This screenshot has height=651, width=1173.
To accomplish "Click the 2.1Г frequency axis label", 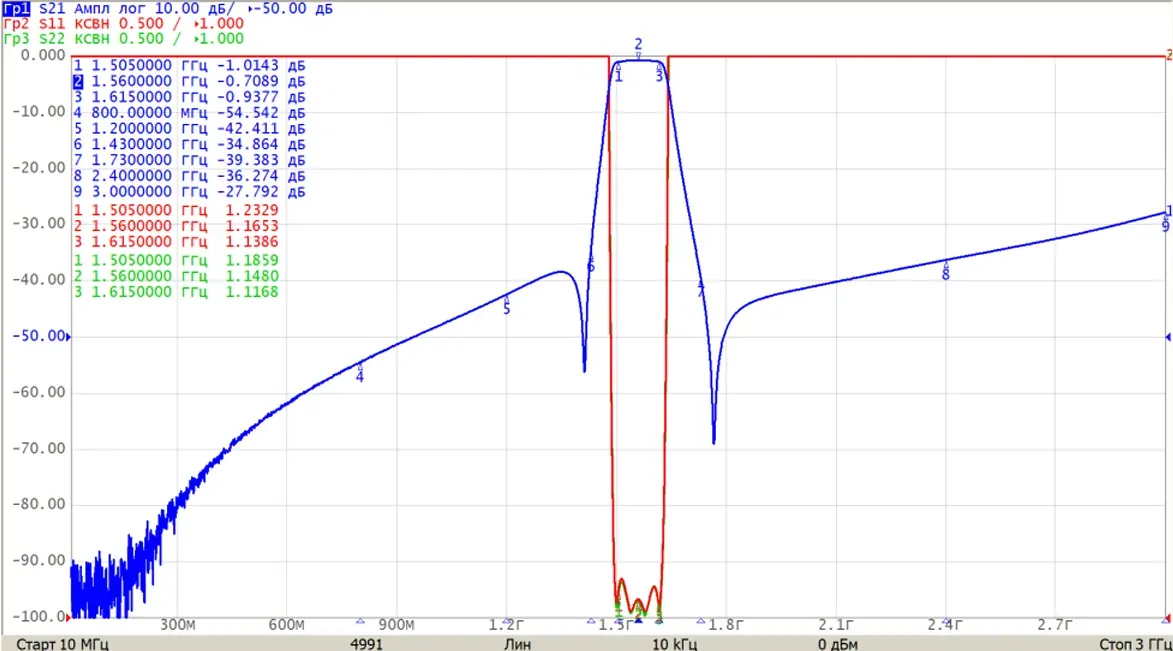I will (x=836, y=624).
